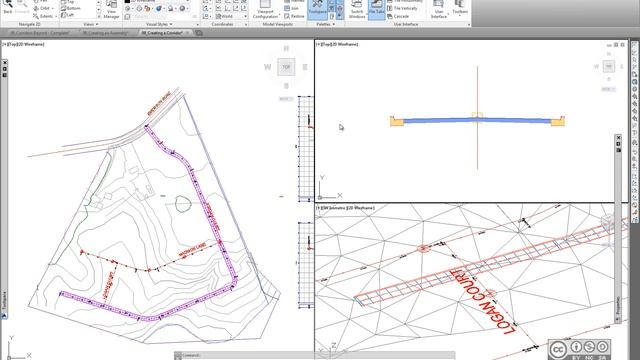Click the Back navigation button

[8, 7]
